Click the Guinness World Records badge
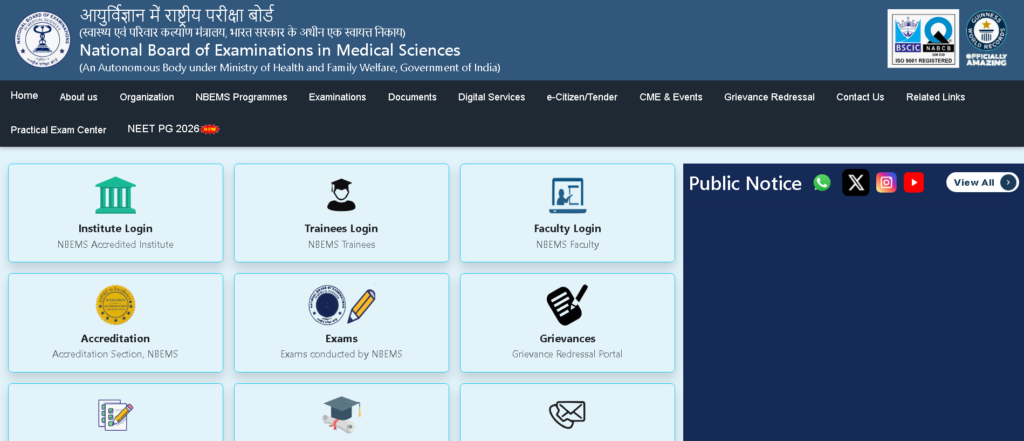The height and width of the screenshot is (441, 1024). [986, 39]
